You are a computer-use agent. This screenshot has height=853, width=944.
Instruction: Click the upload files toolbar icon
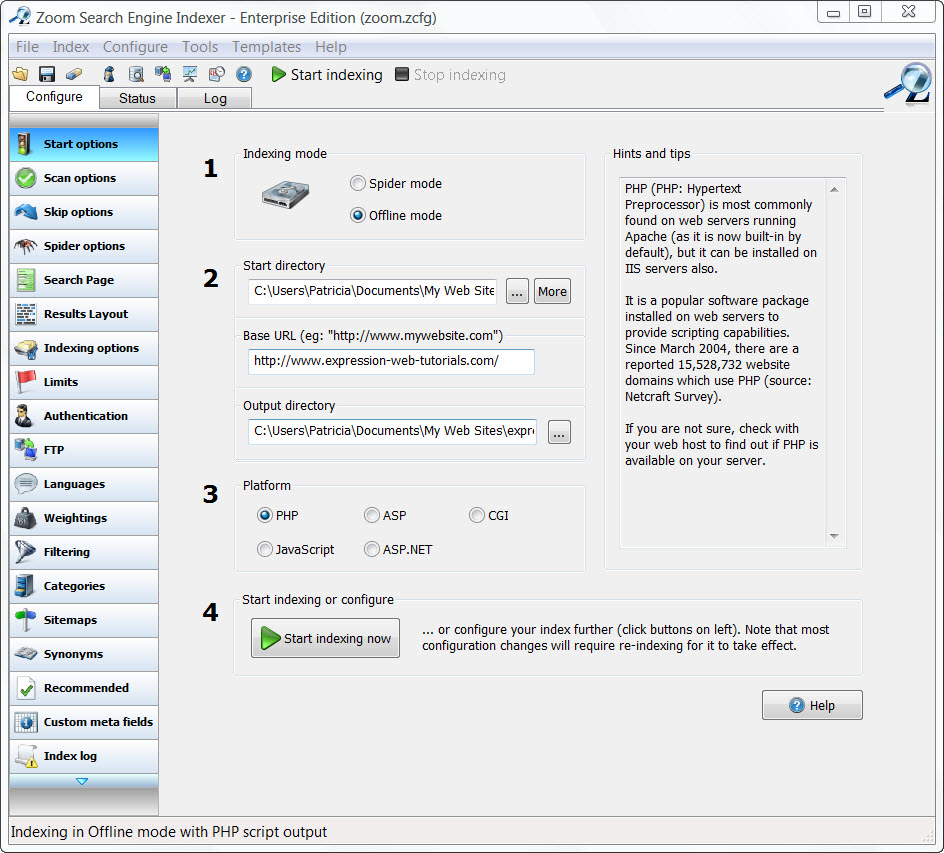163,74
